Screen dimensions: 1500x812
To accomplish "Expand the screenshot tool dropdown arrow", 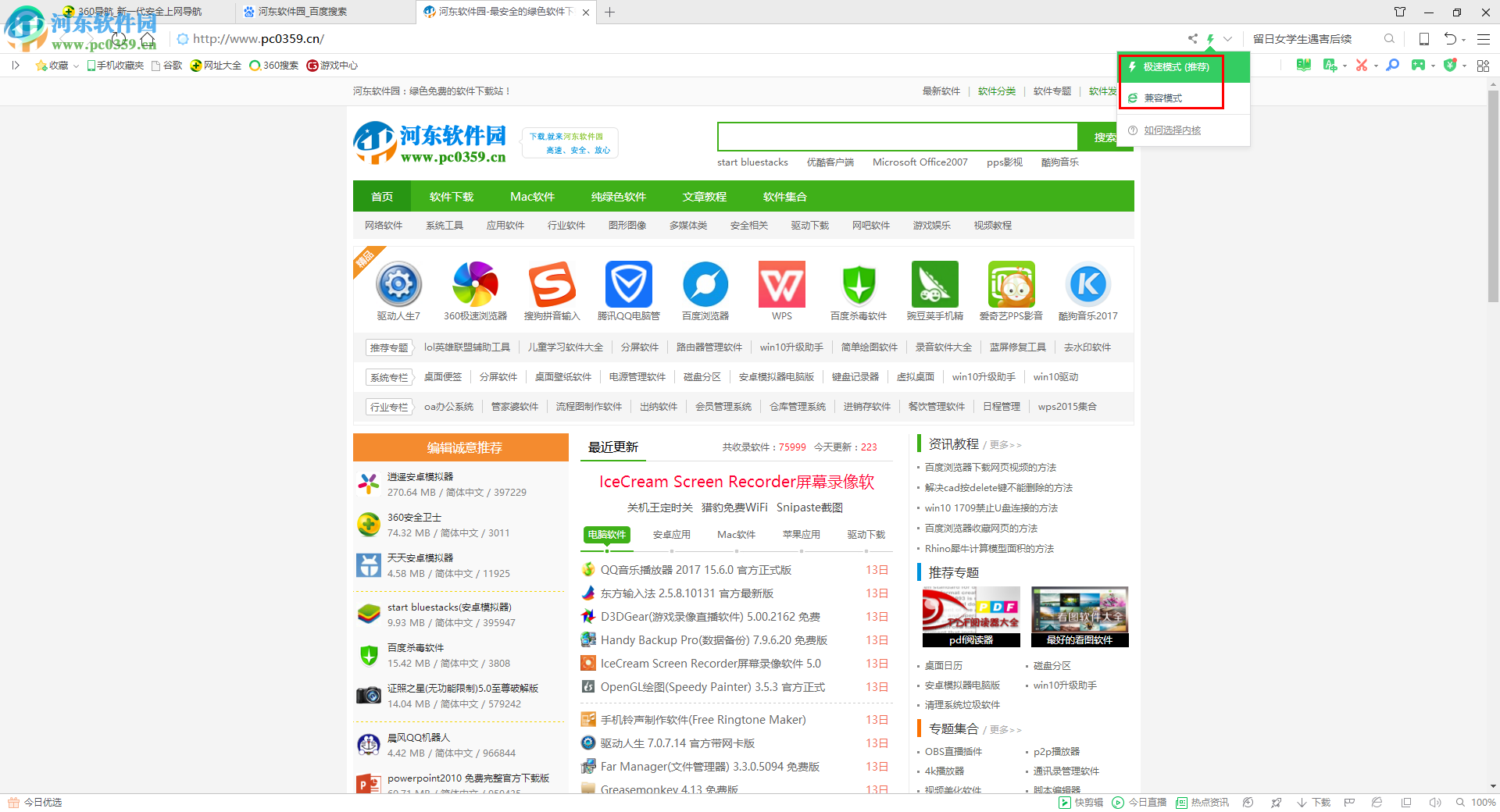I will click(x=1376, y=66).
